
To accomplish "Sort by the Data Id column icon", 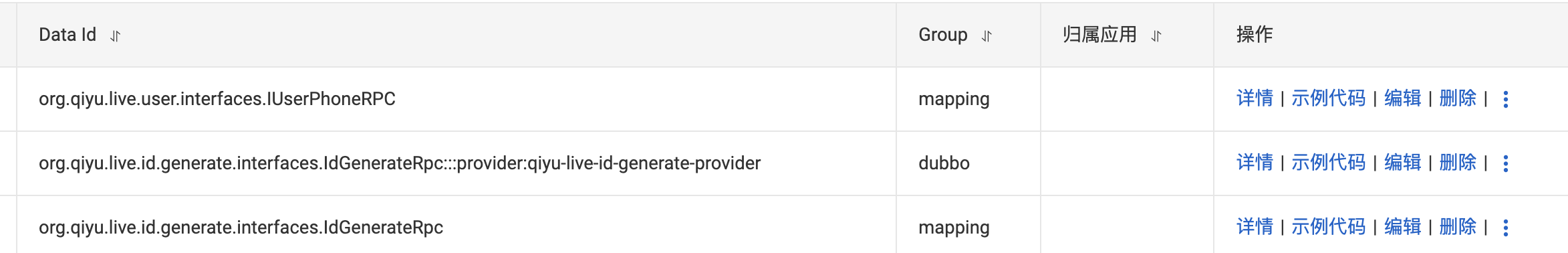I will (x=115, y=35).
